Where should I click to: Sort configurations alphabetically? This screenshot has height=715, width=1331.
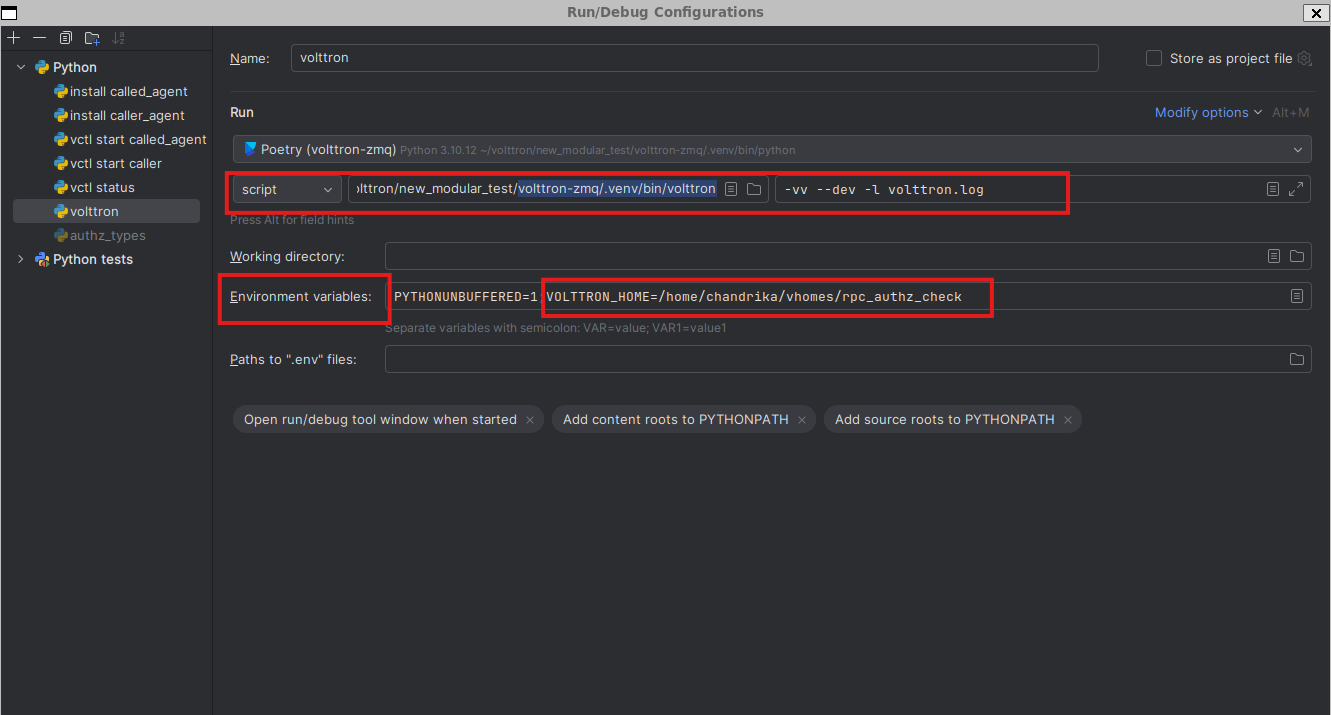pos(119,38)
